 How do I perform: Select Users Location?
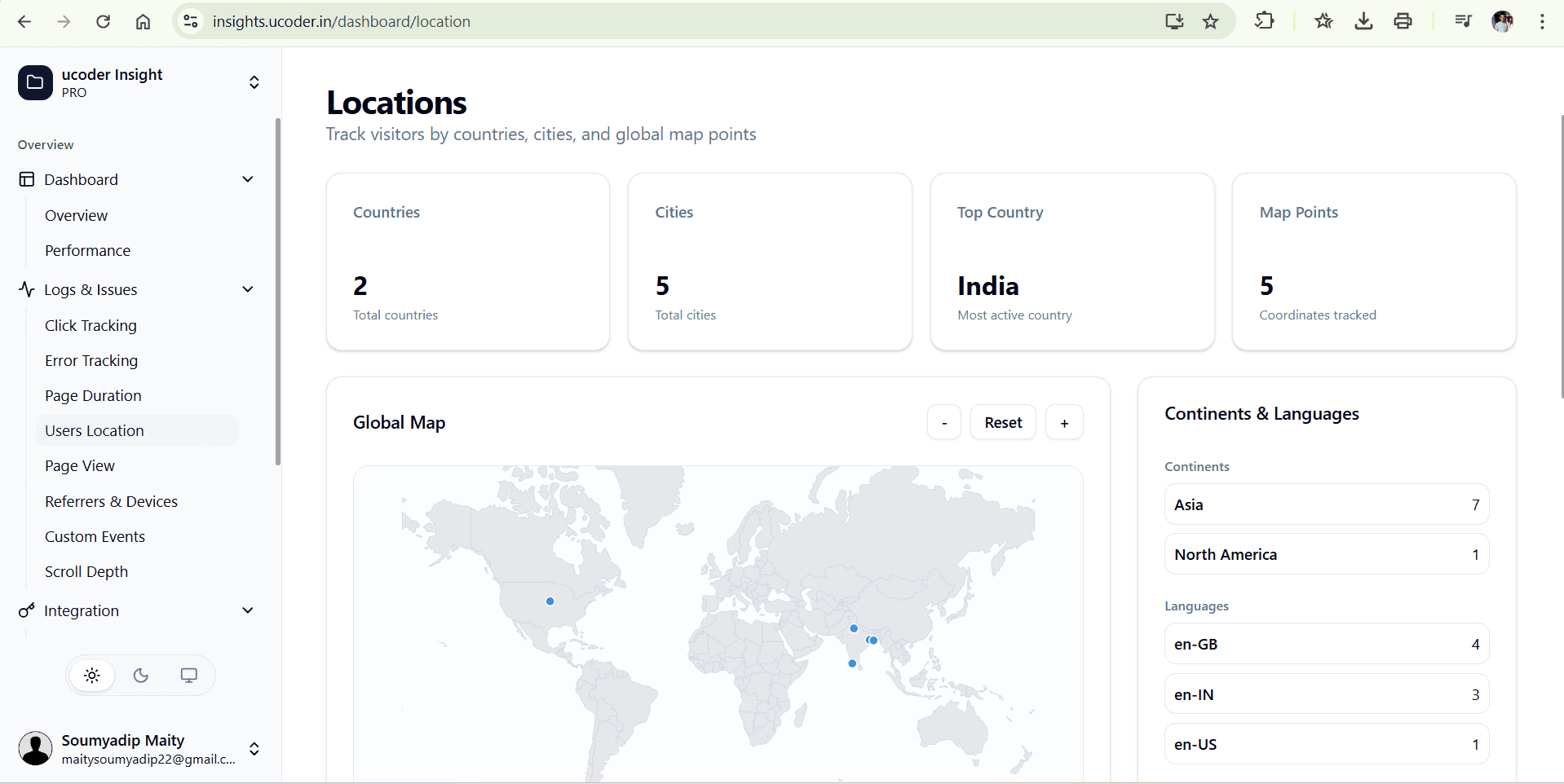pos(137,430)
